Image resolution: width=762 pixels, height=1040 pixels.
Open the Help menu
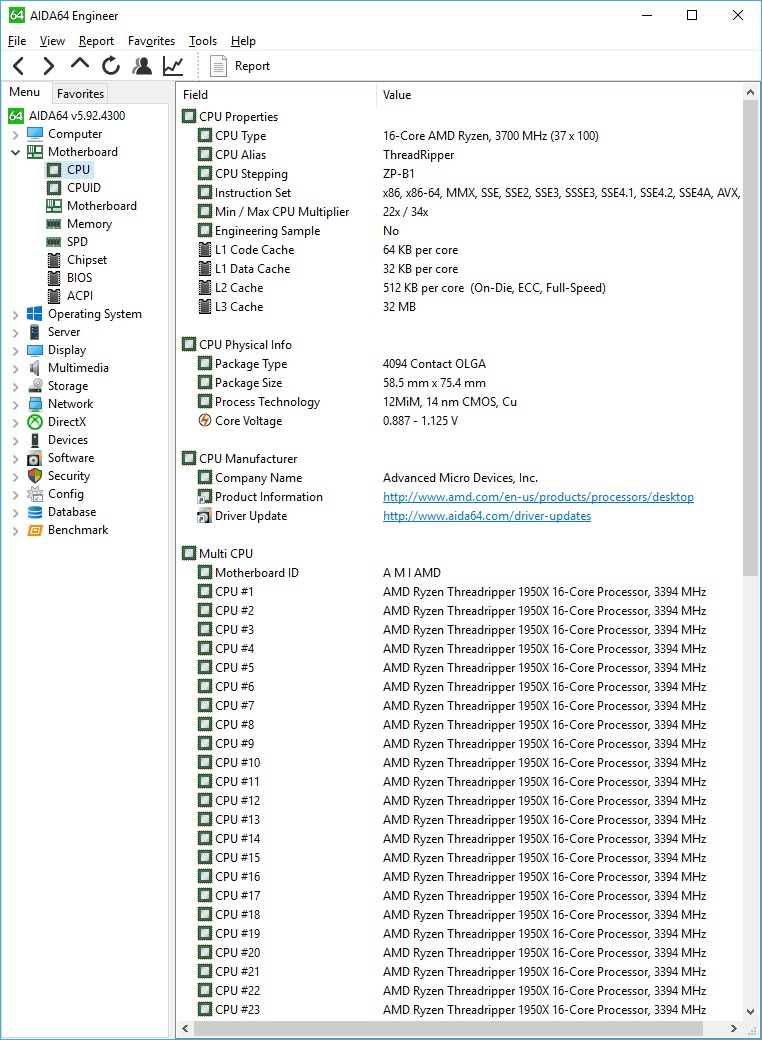243,40
